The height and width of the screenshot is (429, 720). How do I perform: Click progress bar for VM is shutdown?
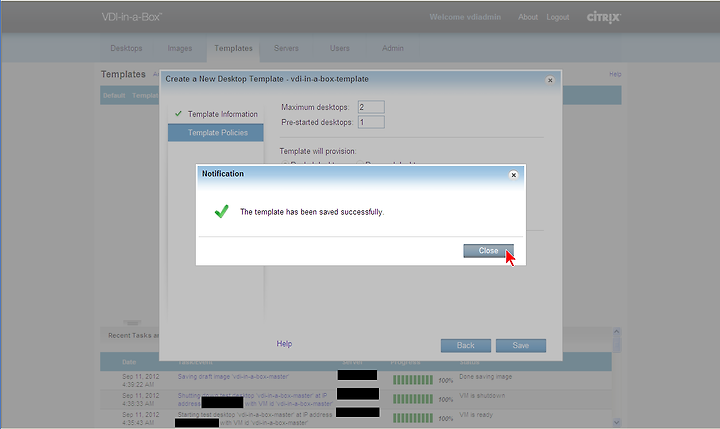(x=412, y=399)
